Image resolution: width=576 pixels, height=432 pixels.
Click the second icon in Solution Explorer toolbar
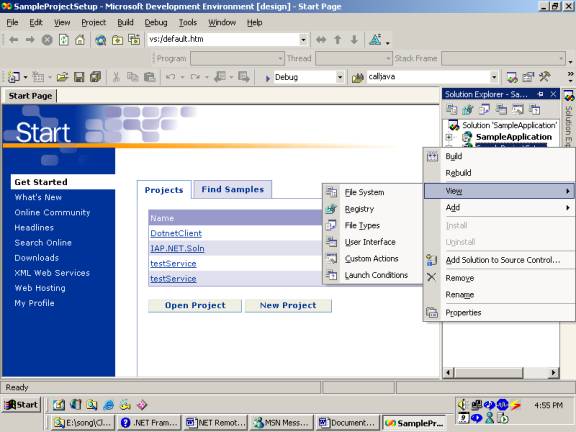(468, 109)
